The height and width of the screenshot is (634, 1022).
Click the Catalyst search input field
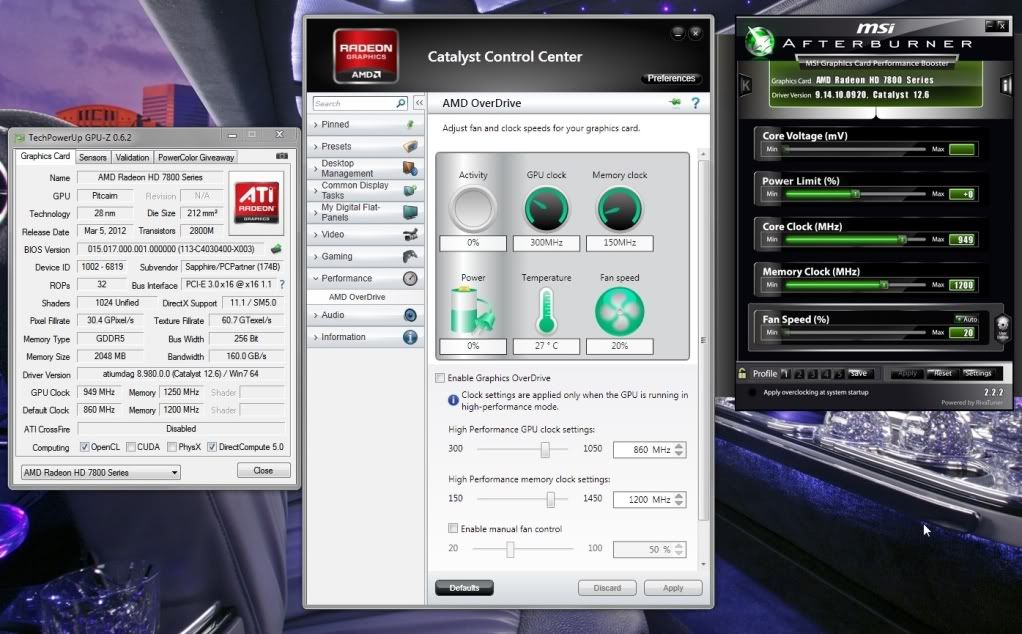click(354, 103)
